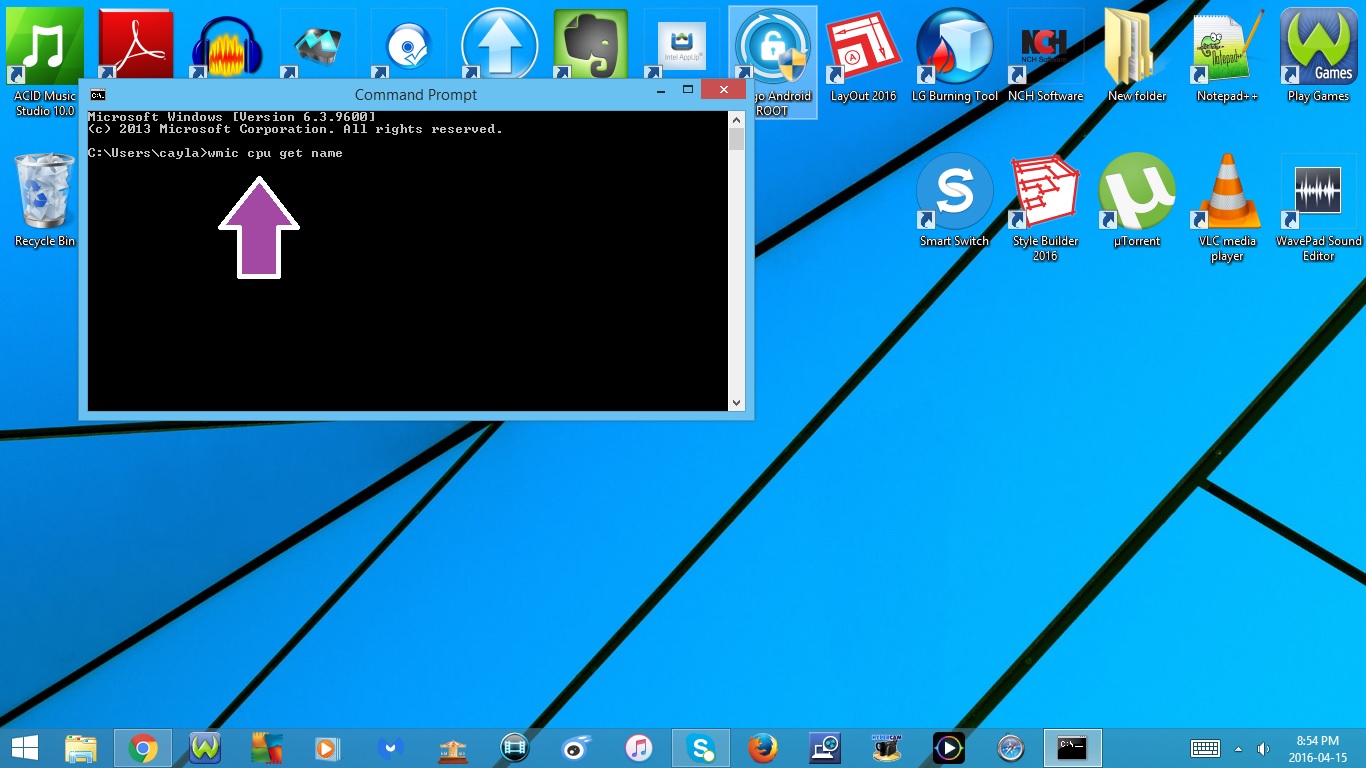Open WavePad Sound Editor shortcut
The height and width of the screenshot is (768, 1366).
click(x=1319, y=208)
